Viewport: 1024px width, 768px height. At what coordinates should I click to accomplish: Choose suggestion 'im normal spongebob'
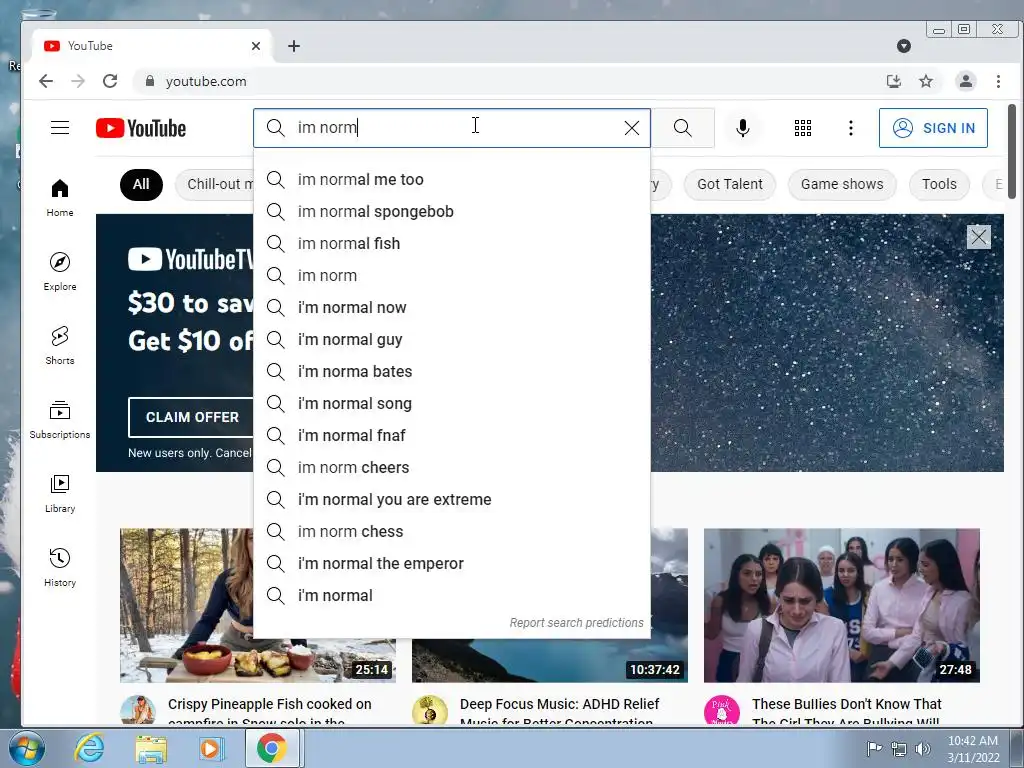point(452,212)
